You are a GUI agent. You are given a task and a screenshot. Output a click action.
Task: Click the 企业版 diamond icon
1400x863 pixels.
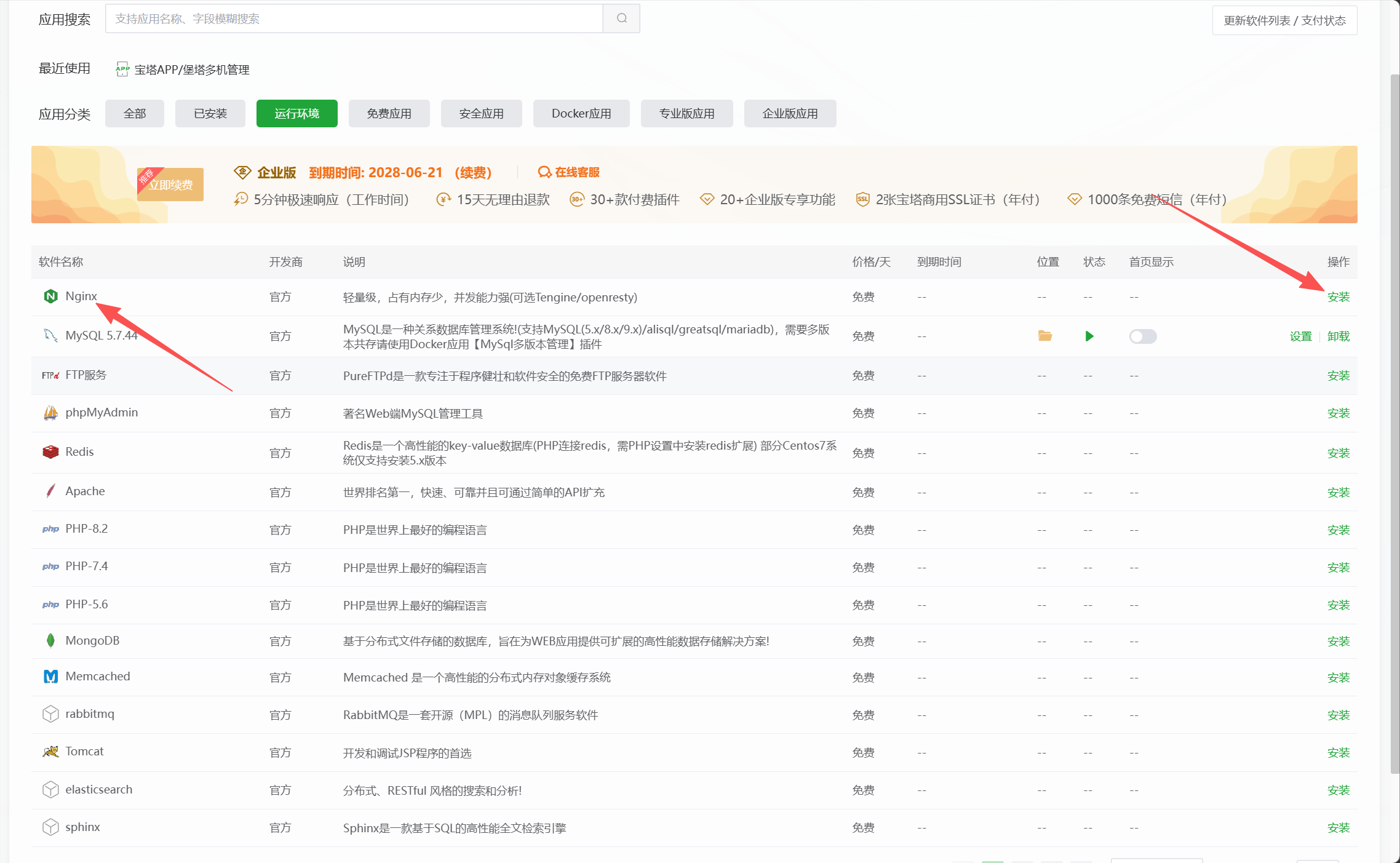(242, 172)
